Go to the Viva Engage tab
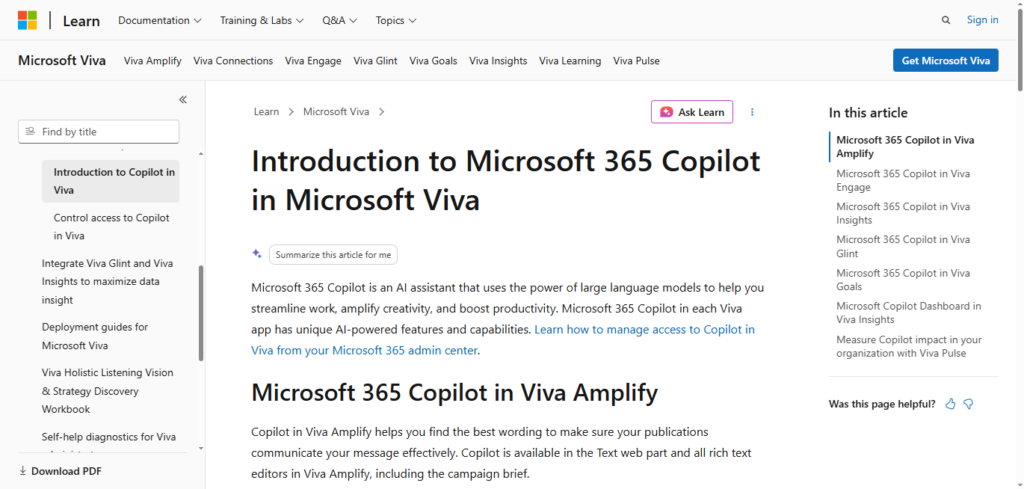Image resolution: width=1024 pixels, height=489 pixels. 313,61
